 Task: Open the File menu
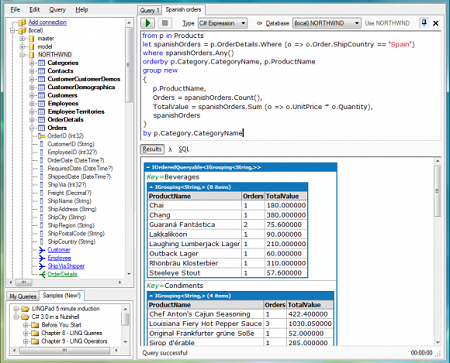(15, 10)
